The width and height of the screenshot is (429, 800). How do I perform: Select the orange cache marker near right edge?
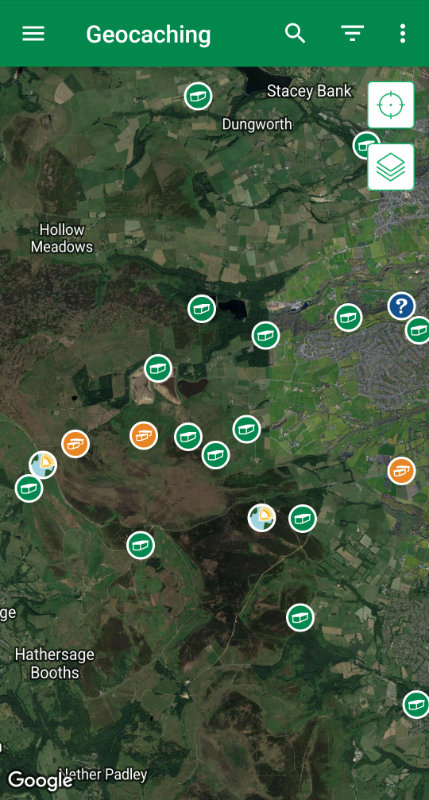pyautogui.click(x=401, y=470)
